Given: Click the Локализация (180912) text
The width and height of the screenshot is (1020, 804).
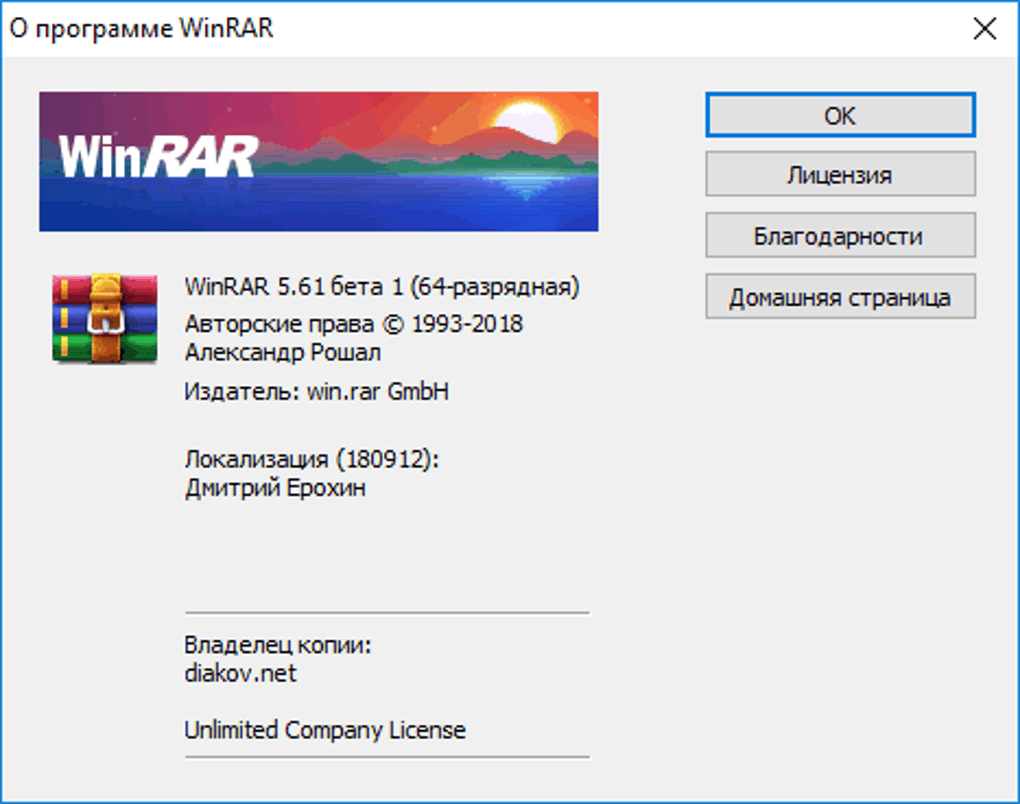Looking at the screenshot, I should [x=312, y=459].
